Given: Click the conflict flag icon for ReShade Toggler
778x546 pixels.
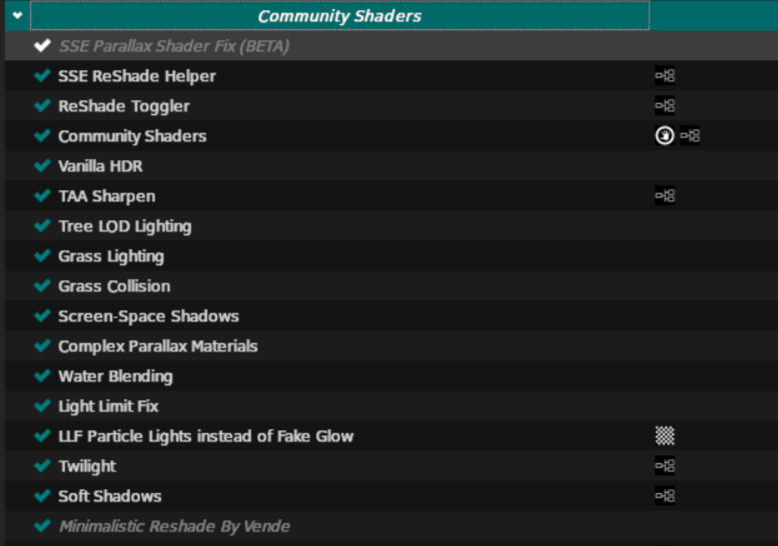Looking at the screenshot, I should tap(665, 106).
